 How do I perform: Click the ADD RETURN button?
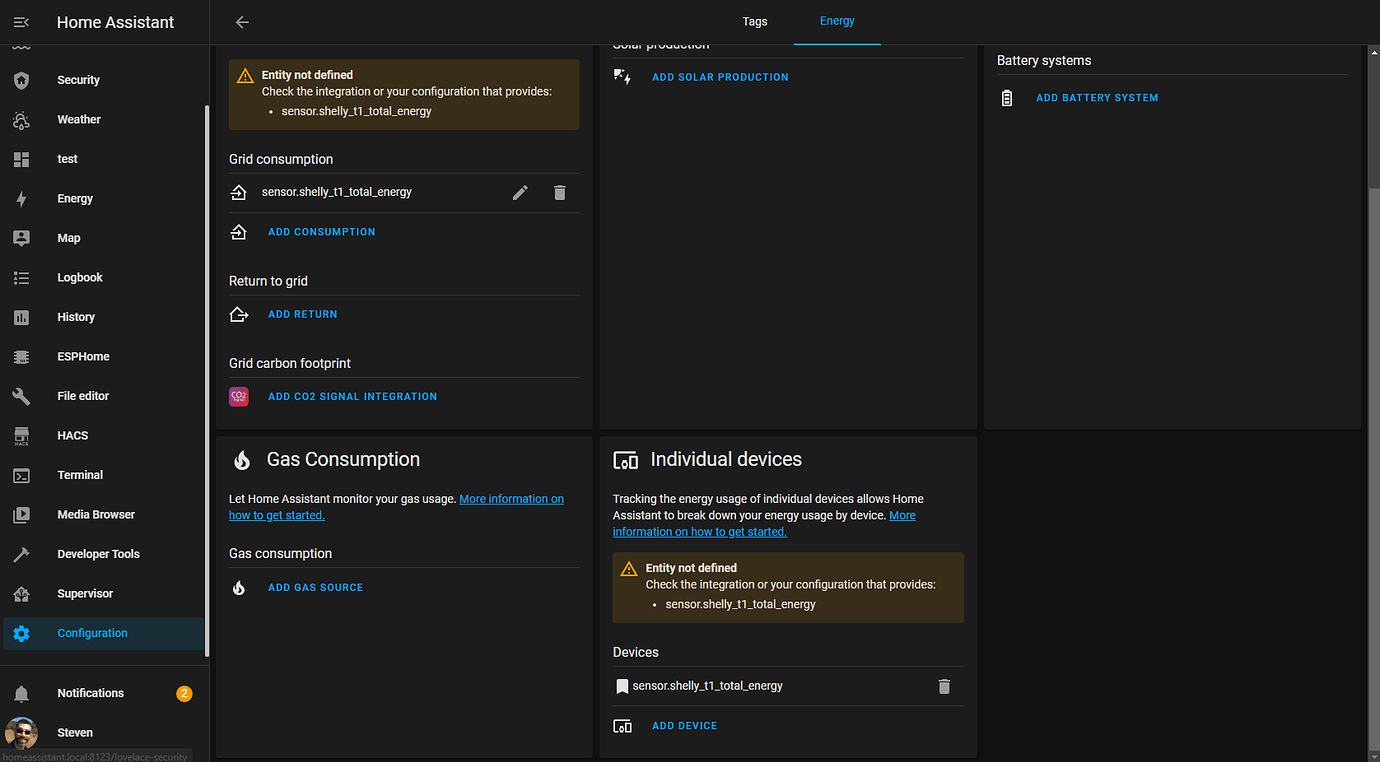tap(302, 313)
